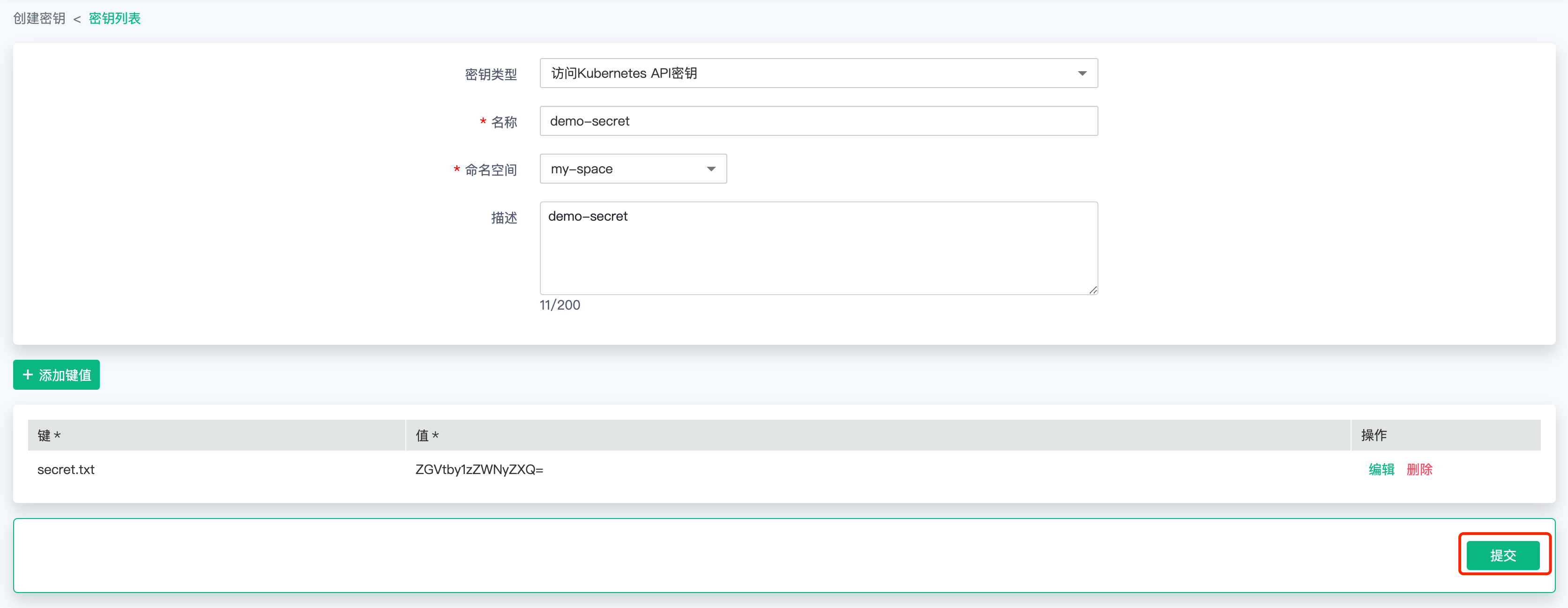Click the 提交 submit button
This screenshot has width=1568, height=608.
point(1502,555)
